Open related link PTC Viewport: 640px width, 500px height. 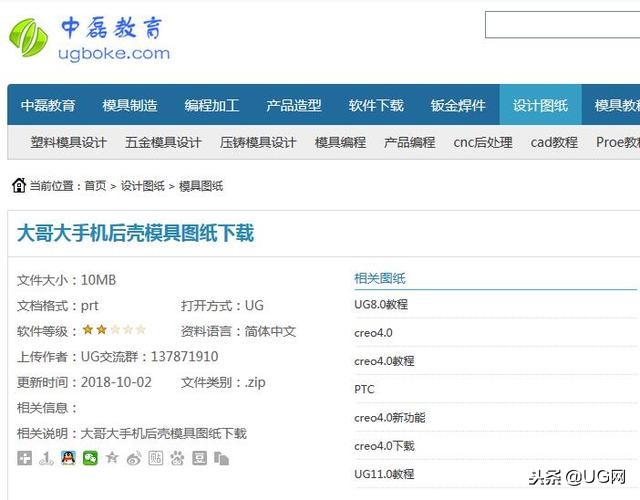(364, 389)
